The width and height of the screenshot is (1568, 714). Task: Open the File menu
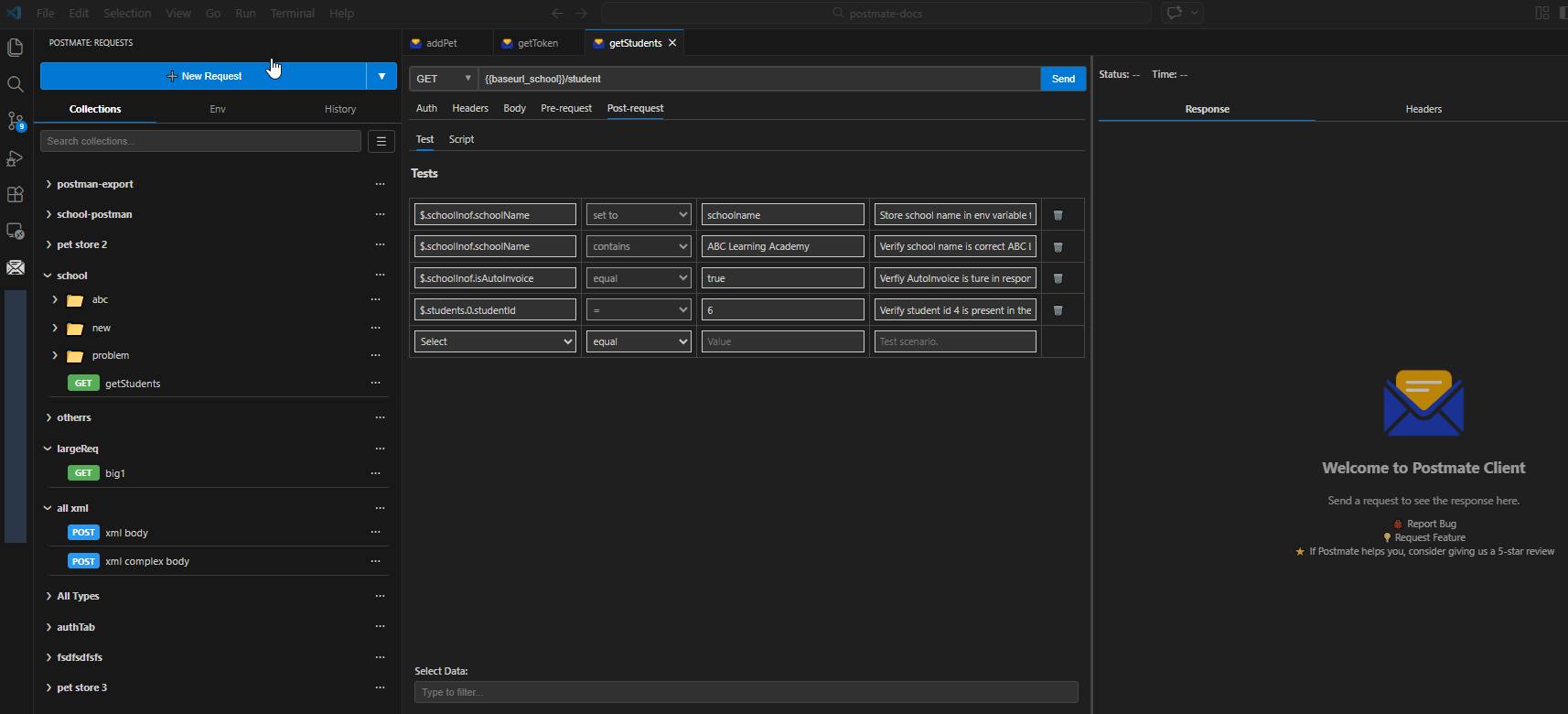(46, 13)
